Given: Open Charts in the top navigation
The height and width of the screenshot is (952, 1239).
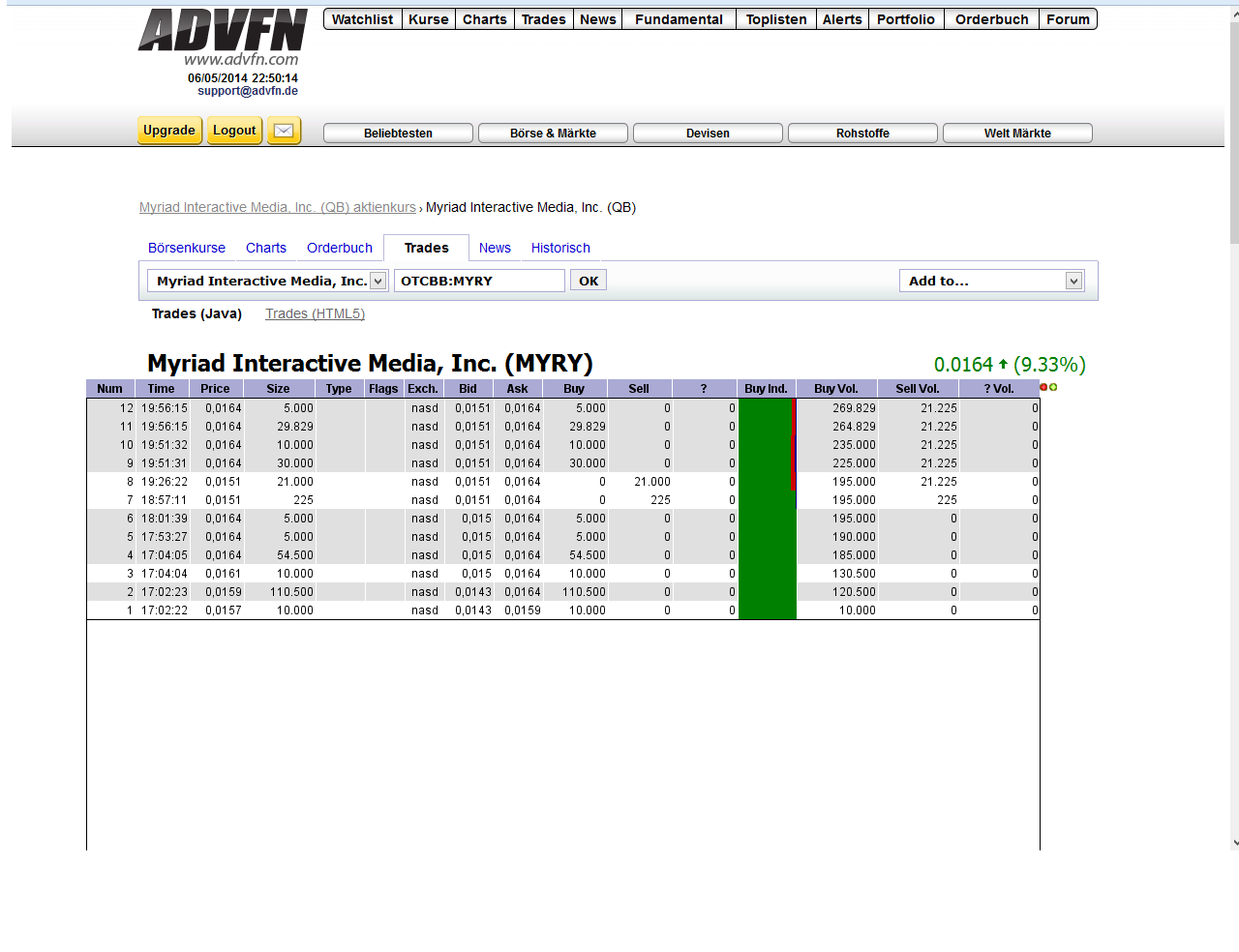Looking at the screenshot, I should 485,19.
